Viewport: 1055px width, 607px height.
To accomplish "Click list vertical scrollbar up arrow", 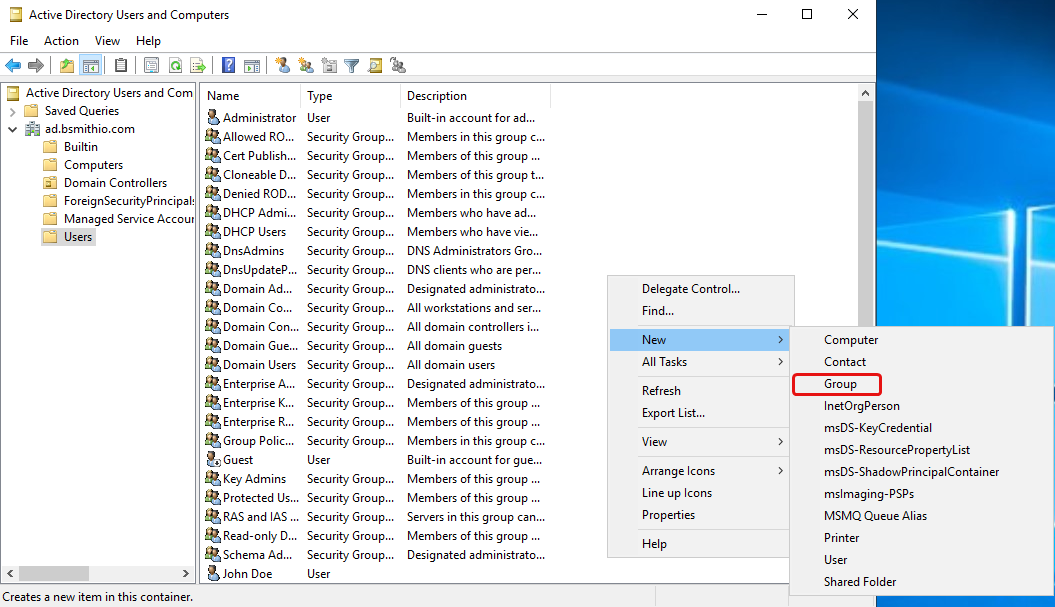I will 865,94.
